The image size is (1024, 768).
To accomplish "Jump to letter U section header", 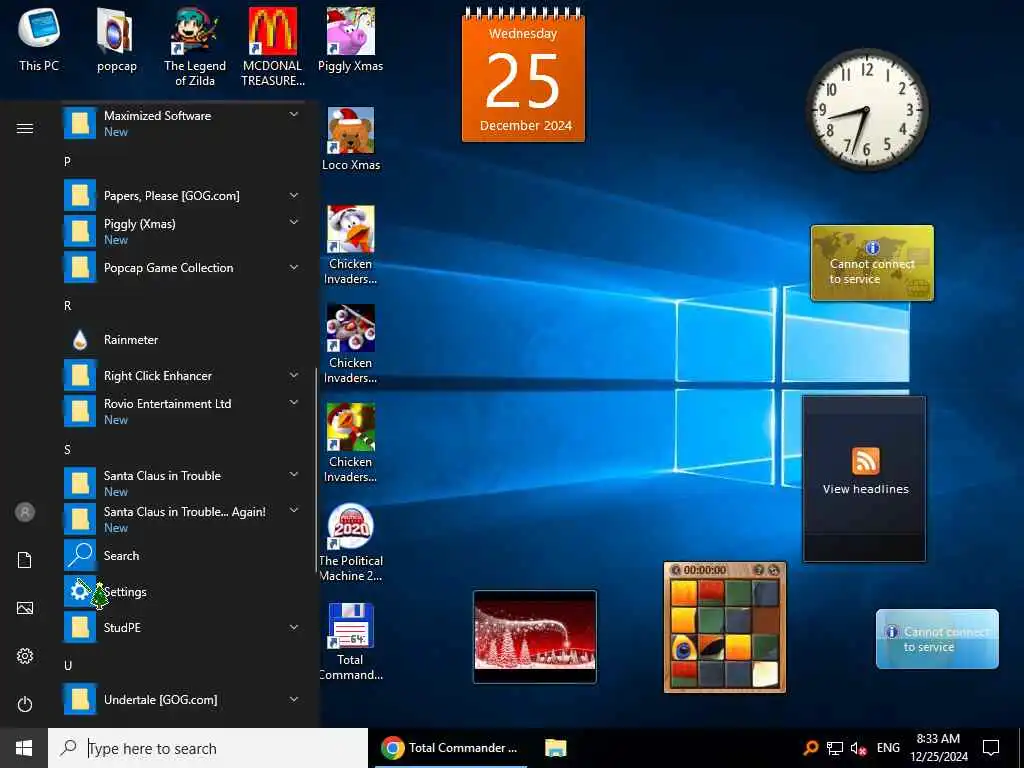I will [67, 665].
